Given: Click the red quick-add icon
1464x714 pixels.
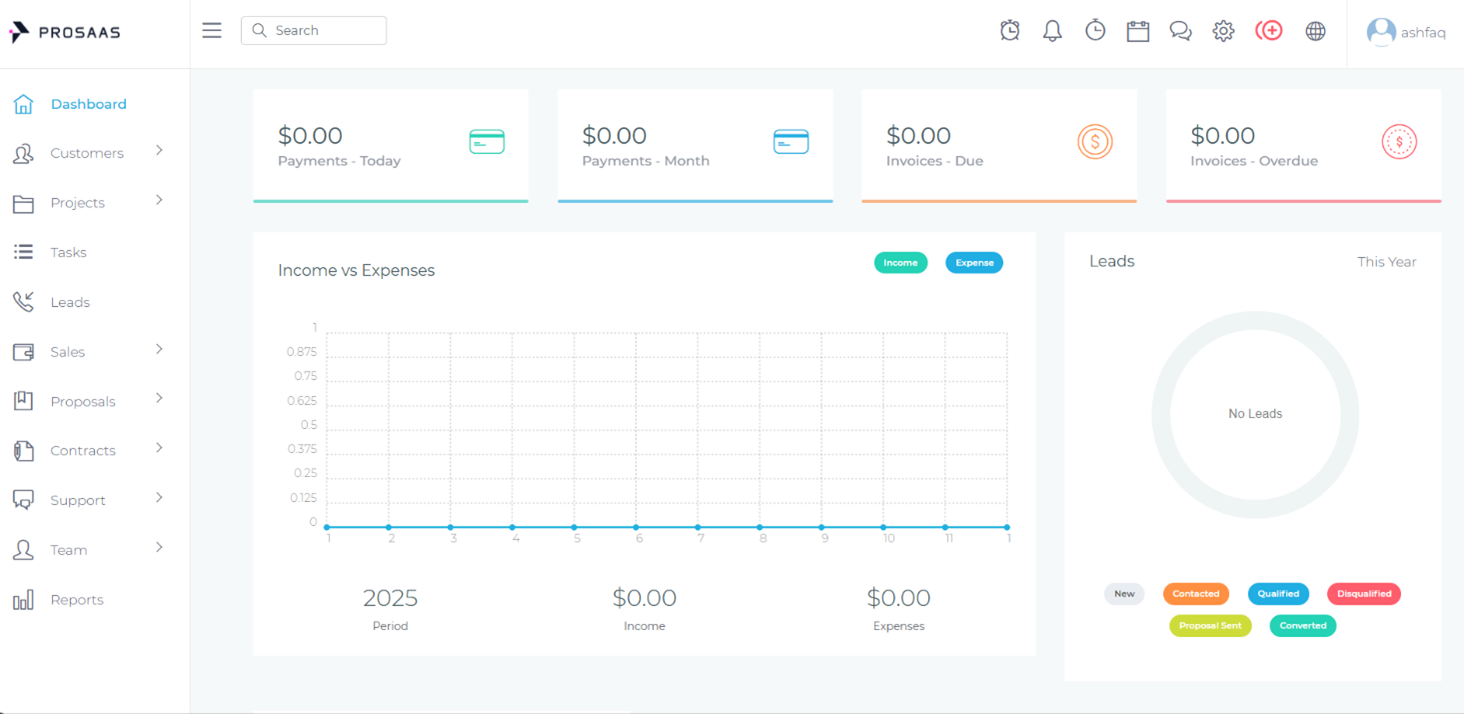Looking at the screenshot, I should click(x=1268, y=30).
